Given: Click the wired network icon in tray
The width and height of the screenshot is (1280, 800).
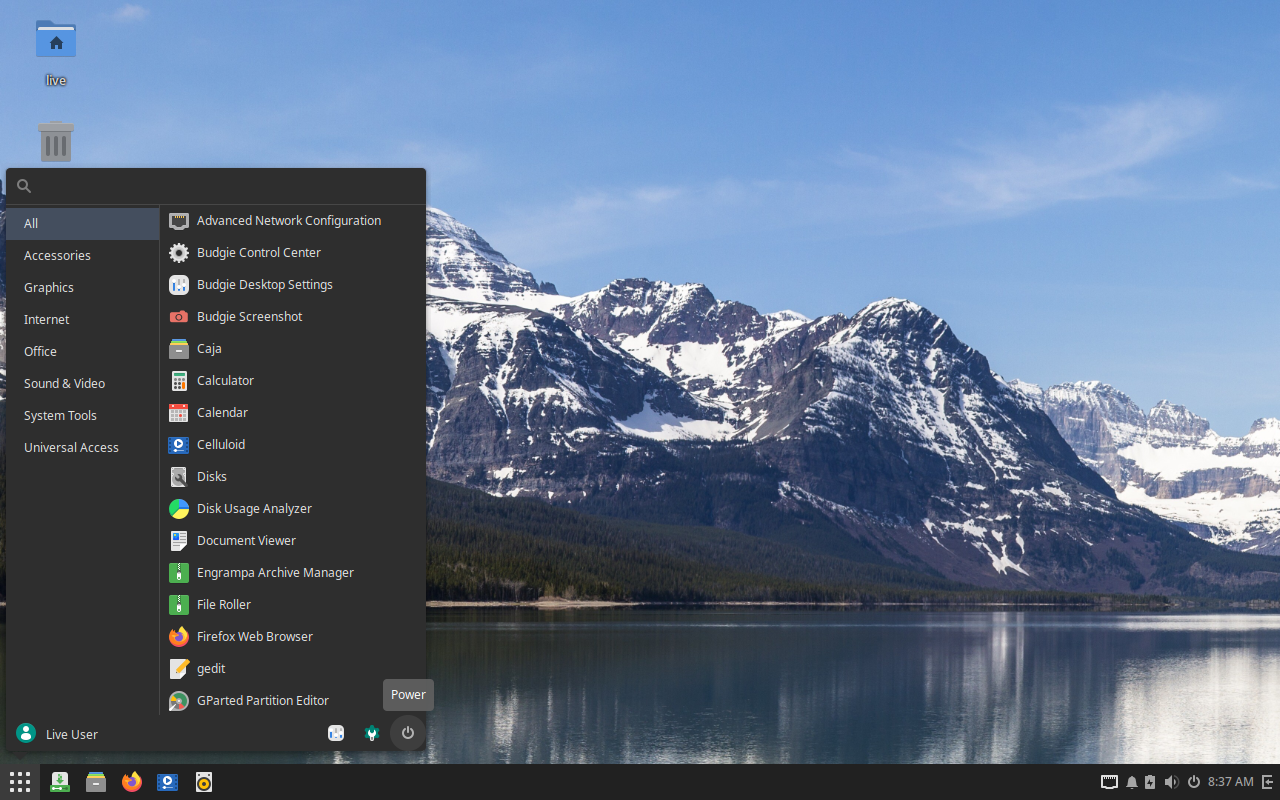Looking at the screenshot, I should coord(1109,782).
